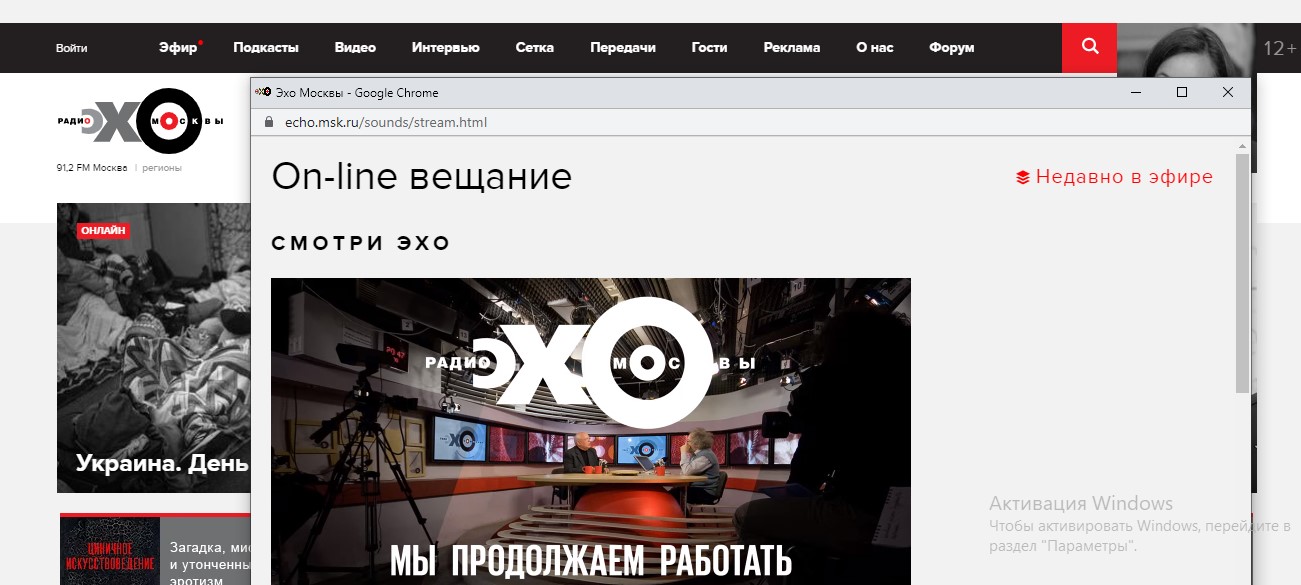Image resolution: width=1301 pixels, height=585 pixels.
Task: Click the Echo Moskvy logo on main page
Action: (x=140, y=121)
